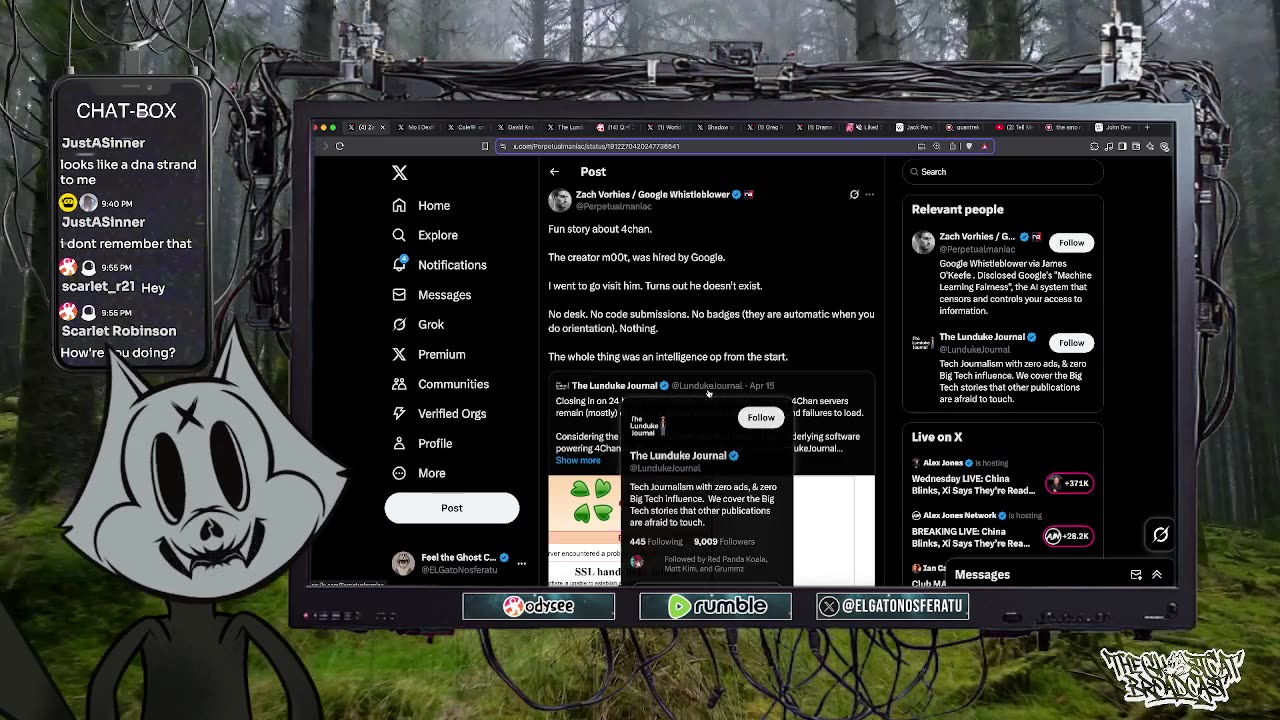The image size is (1280, 720).
Task: Open Notifications in the sidebar
Action: 439,265
